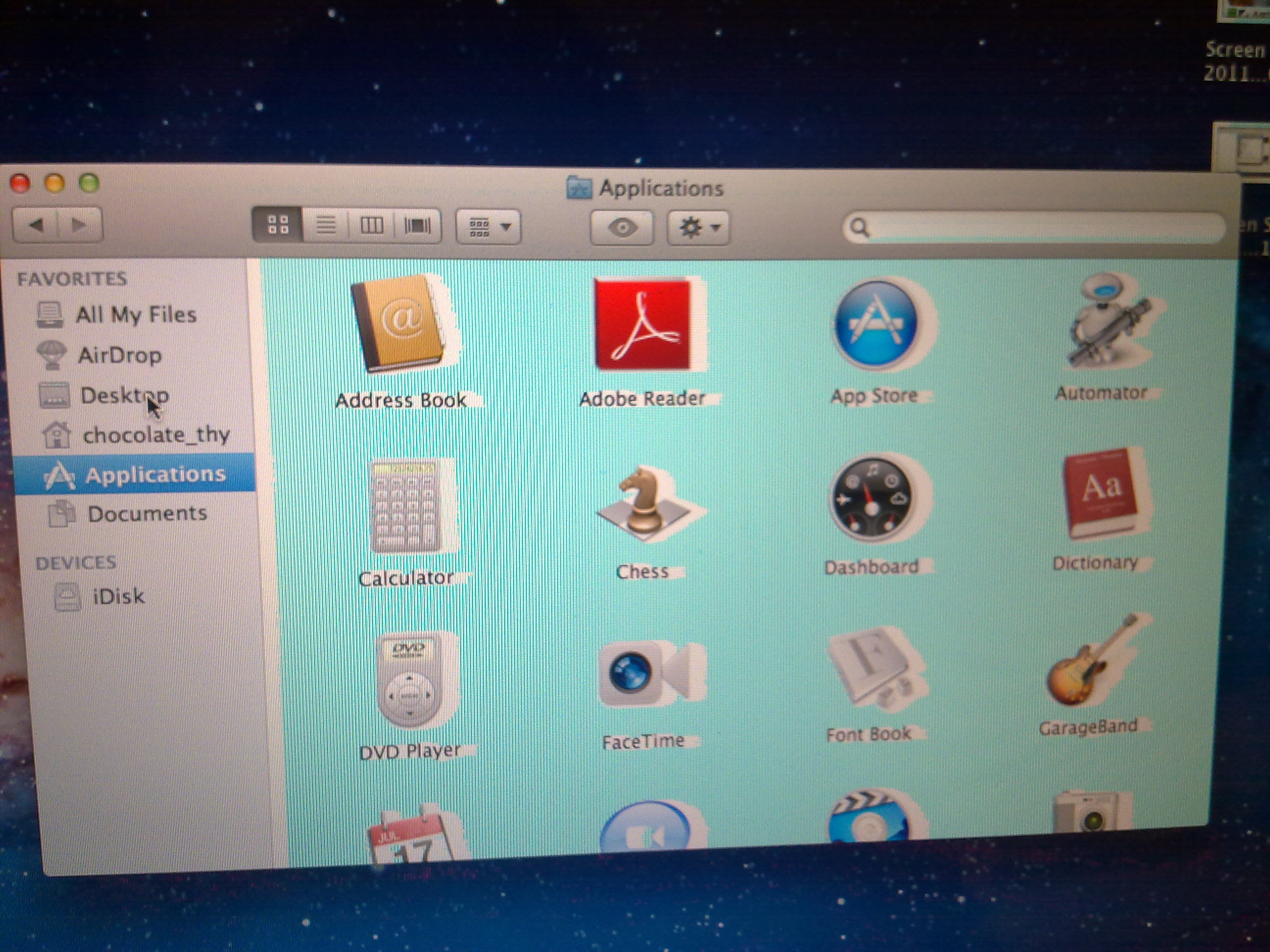Open the calendar icon showing 17
1270x952 pixels.
pyautogui.click(x=411, y=834)
